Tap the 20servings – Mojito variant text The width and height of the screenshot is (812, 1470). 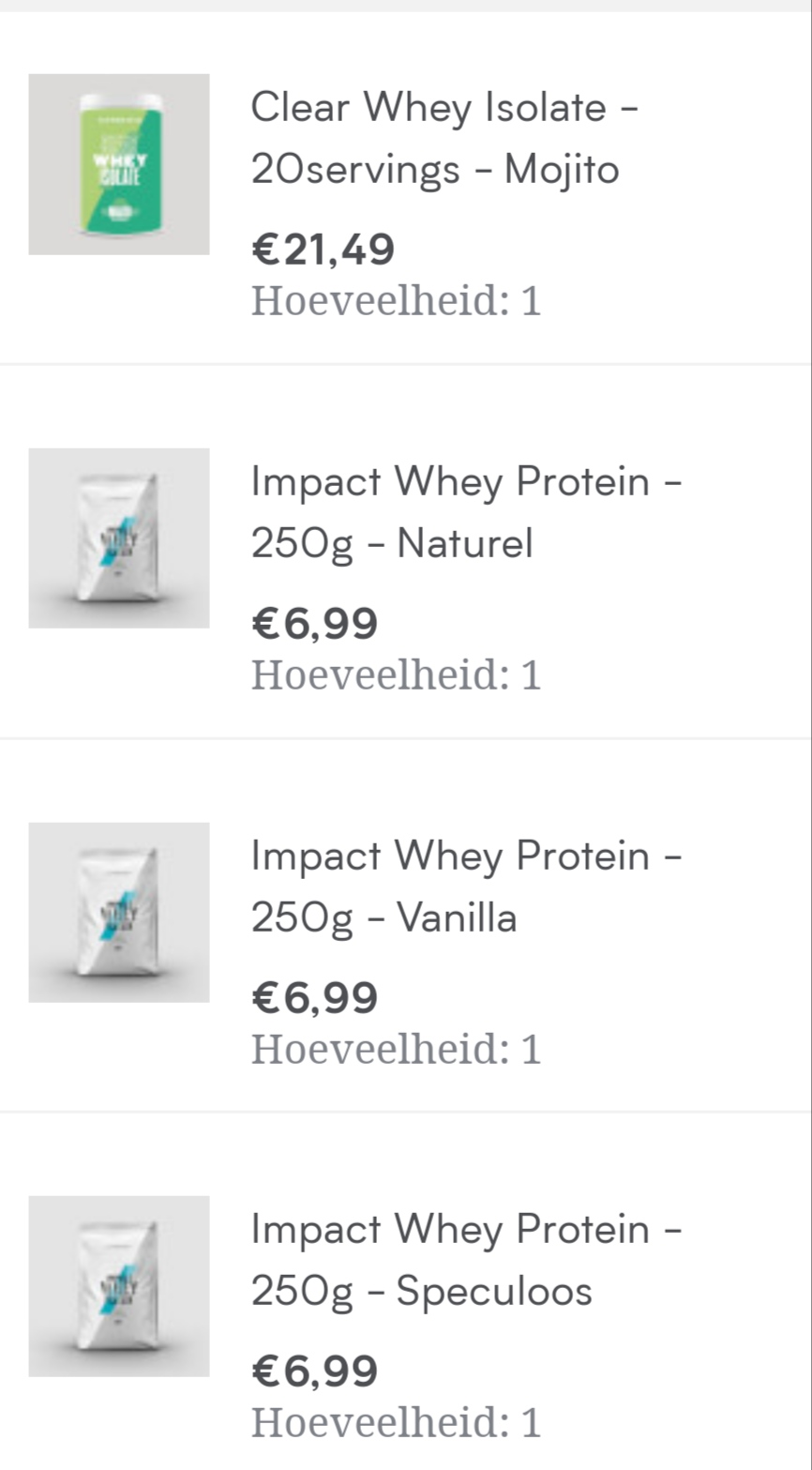[x=435, y=170]
